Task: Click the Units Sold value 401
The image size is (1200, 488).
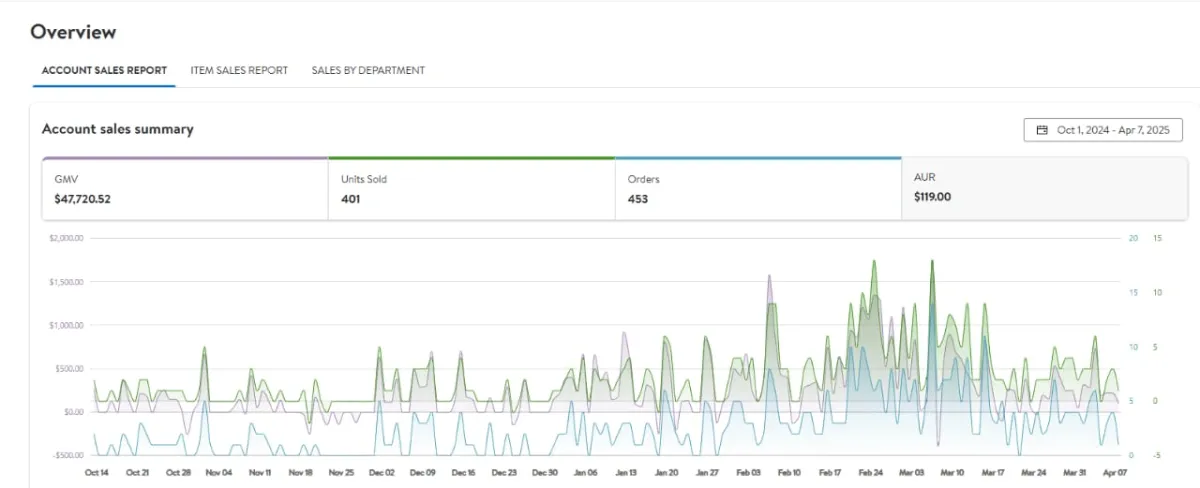Action: coord(350,199)
